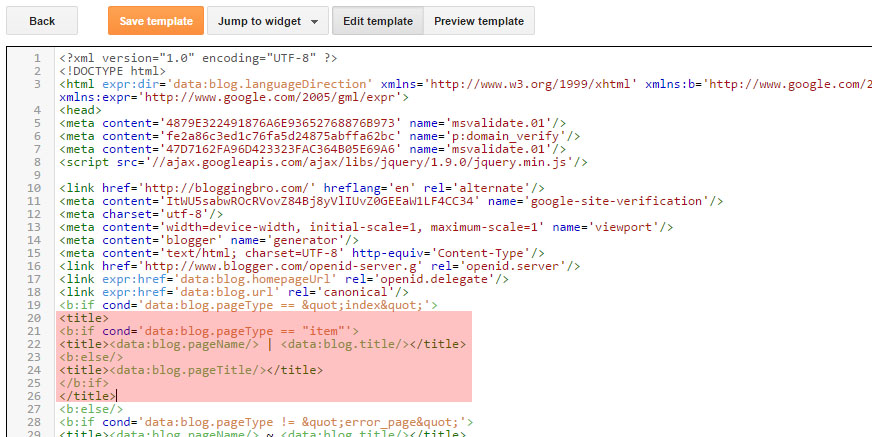Click b:if cond index pageType line 19
Image resolution: width=872 pixels, height=437 pixels.
(249, 305)
